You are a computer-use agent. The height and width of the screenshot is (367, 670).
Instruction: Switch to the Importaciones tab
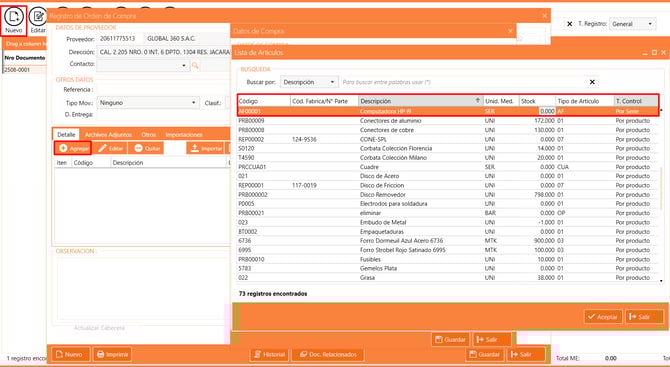[x=184, y=135]
